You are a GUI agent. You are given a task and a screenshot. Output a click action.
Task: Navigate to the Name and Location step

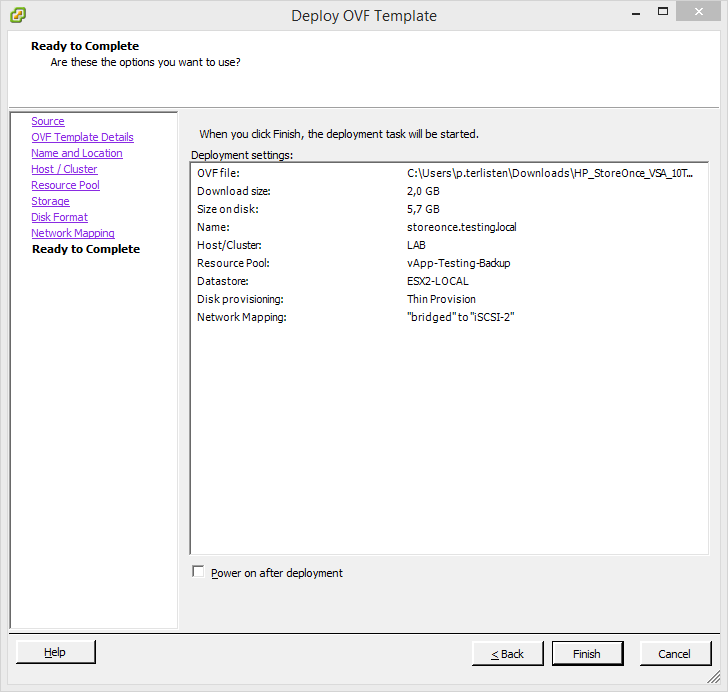(76, 153)
